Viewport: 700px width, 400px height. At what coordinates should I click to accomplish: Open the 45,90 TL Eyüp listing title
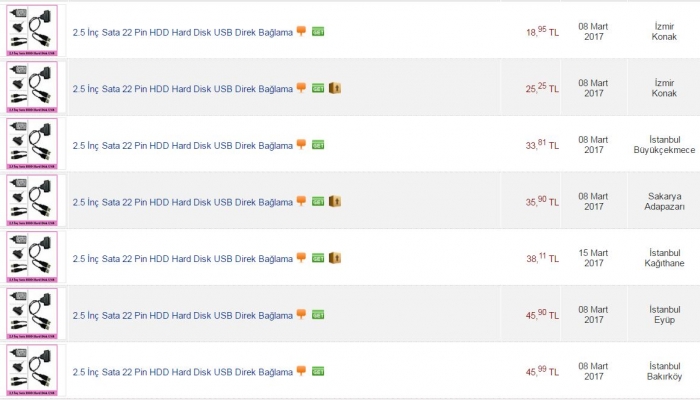pyautogui.click(x=182, y=315)
